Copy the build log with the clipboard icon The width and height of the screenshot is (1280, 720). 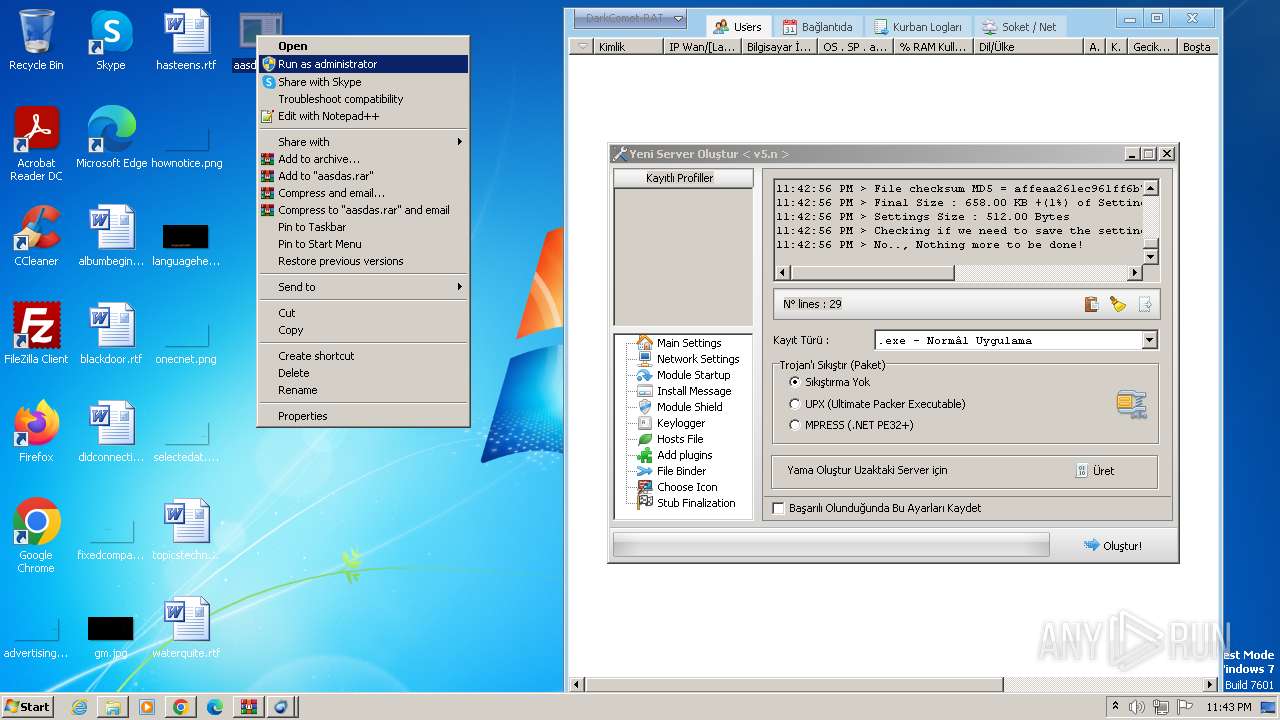click(x=1092, y=304)
